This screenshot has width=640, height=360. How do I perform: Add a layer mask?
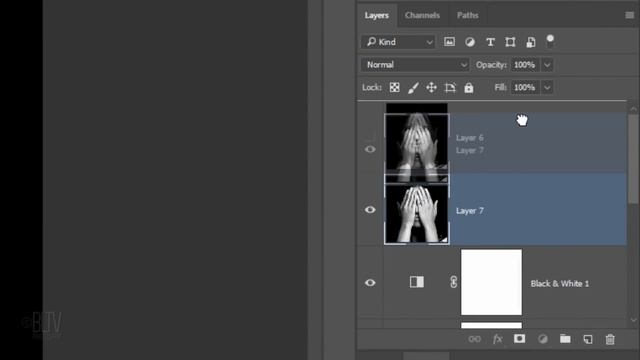519,339
